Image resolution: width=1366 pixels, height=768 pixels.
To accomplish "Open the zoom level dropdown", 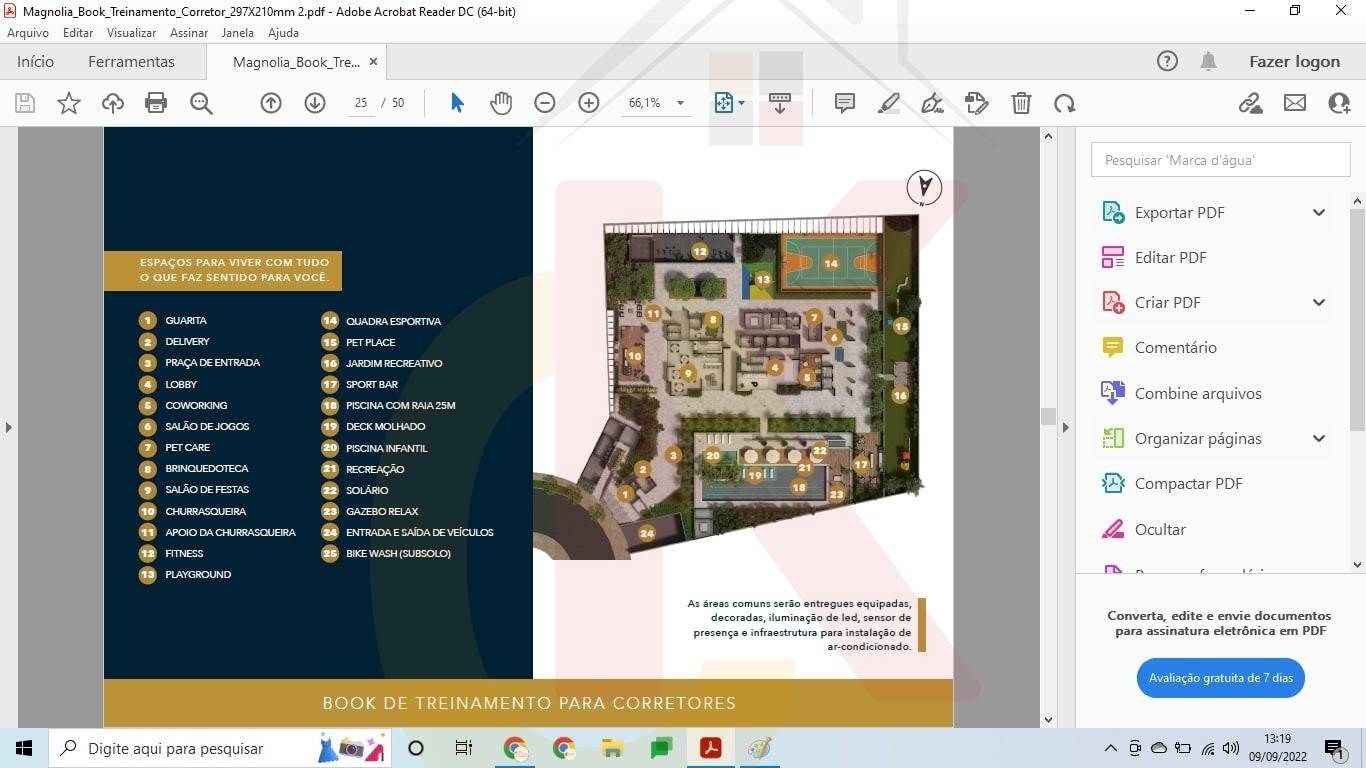I will 680,103.
